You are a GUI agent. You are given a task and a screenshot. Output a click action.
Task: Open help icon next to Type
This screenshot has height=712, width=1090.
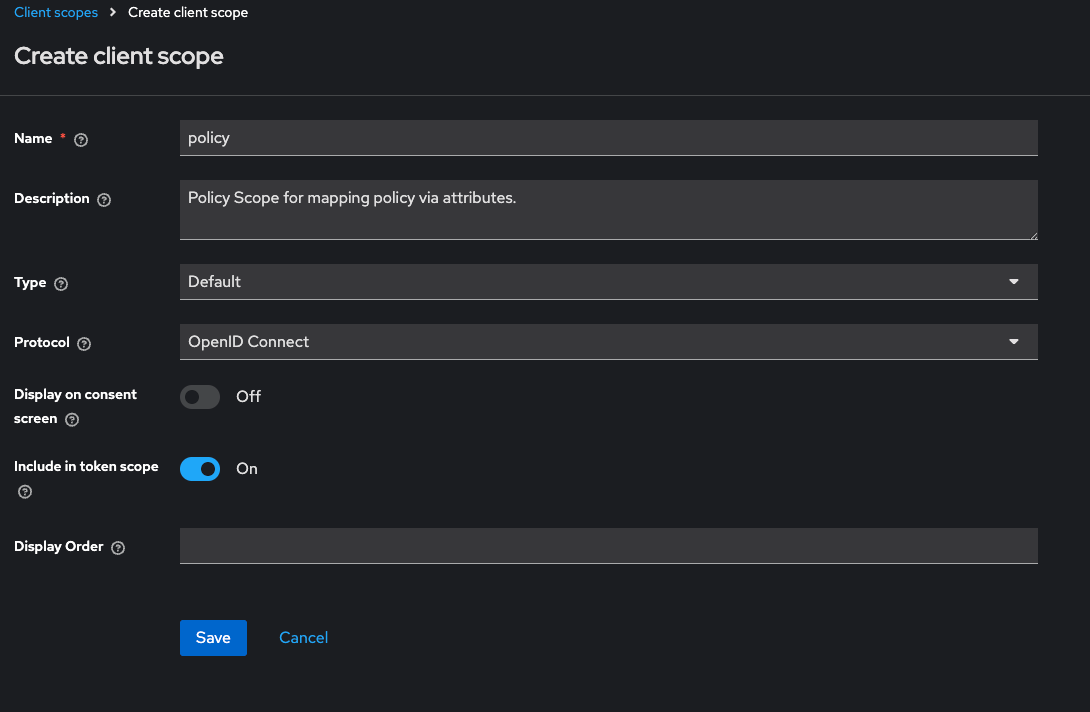pyautogui.click(x=60, y=284)
